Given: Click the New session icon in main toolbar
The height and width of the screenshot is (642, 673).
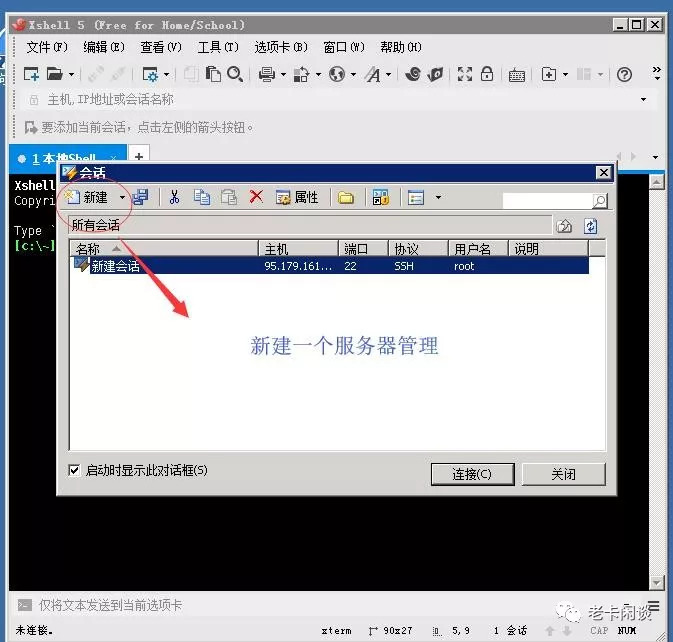Looking at the screenshot, I should pos(31,74).
